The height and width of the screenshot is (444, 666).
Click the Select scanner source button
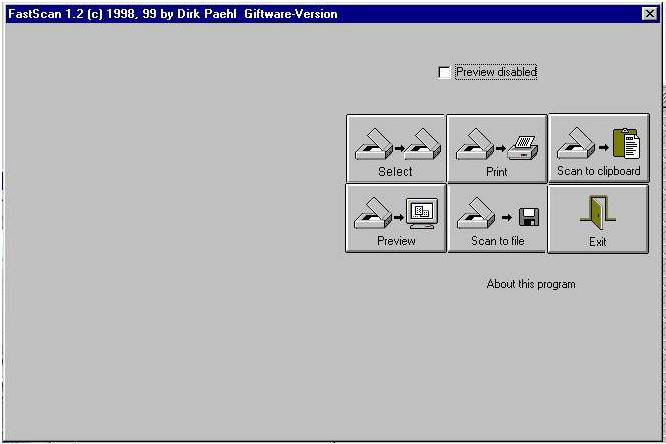(x=396, y=148)
